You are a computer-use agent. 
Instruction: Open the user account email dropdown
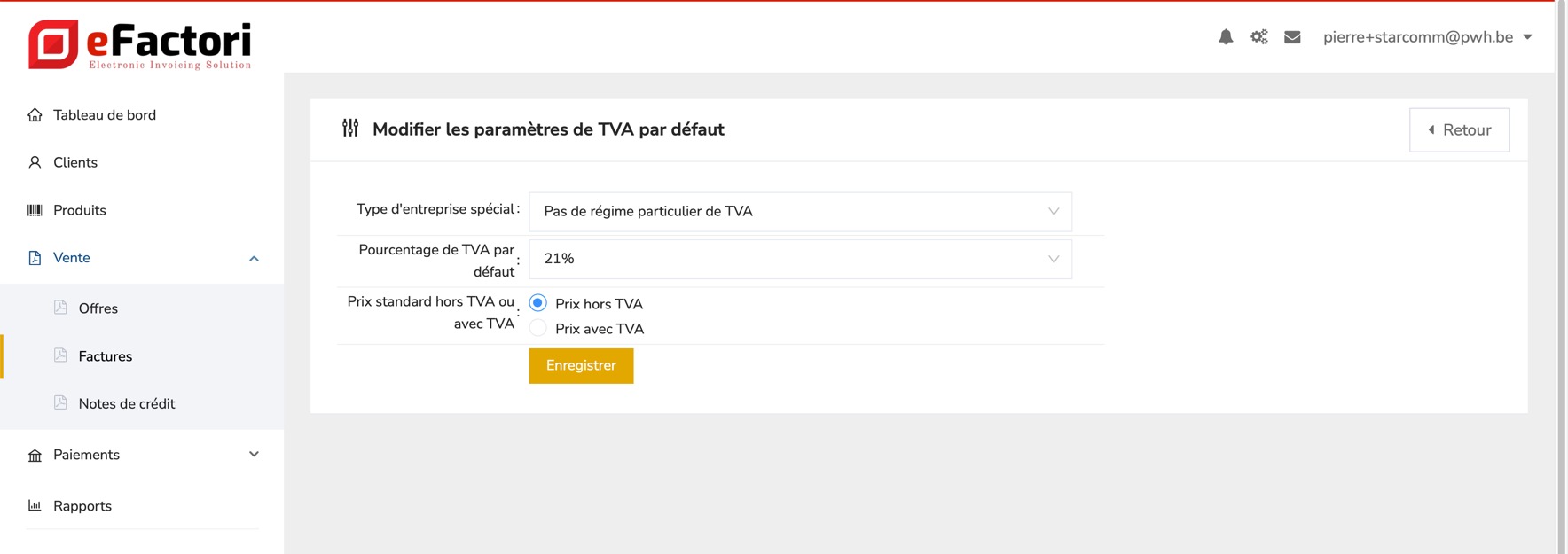(x=1427, y=37)
